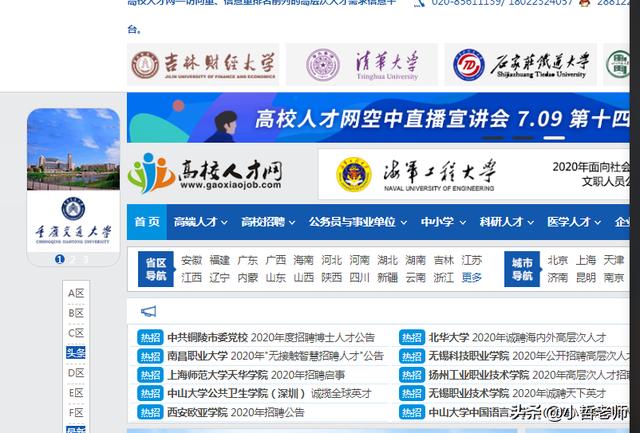Open the 海军工程大学 recruitment banner
The width and height of the screenshot is (640, 433).
[x=473, y=174]
